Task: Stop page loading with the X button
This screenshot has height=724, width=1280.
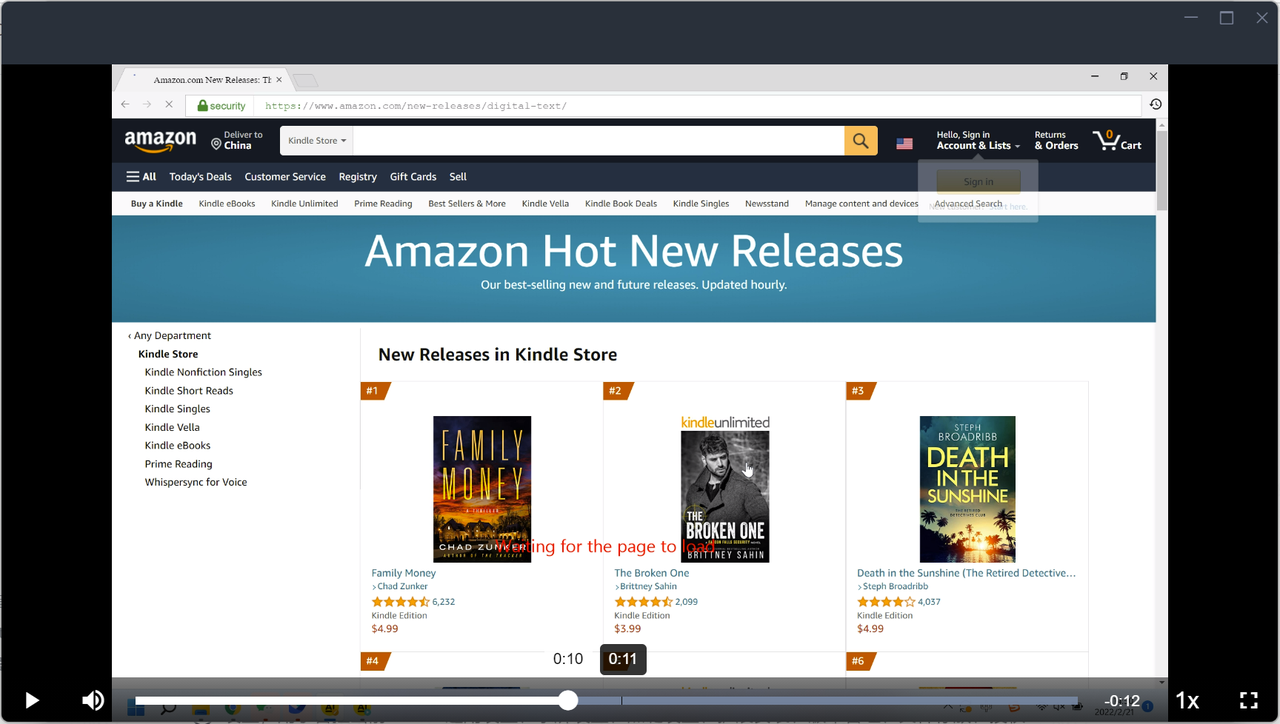Action: 168,104
